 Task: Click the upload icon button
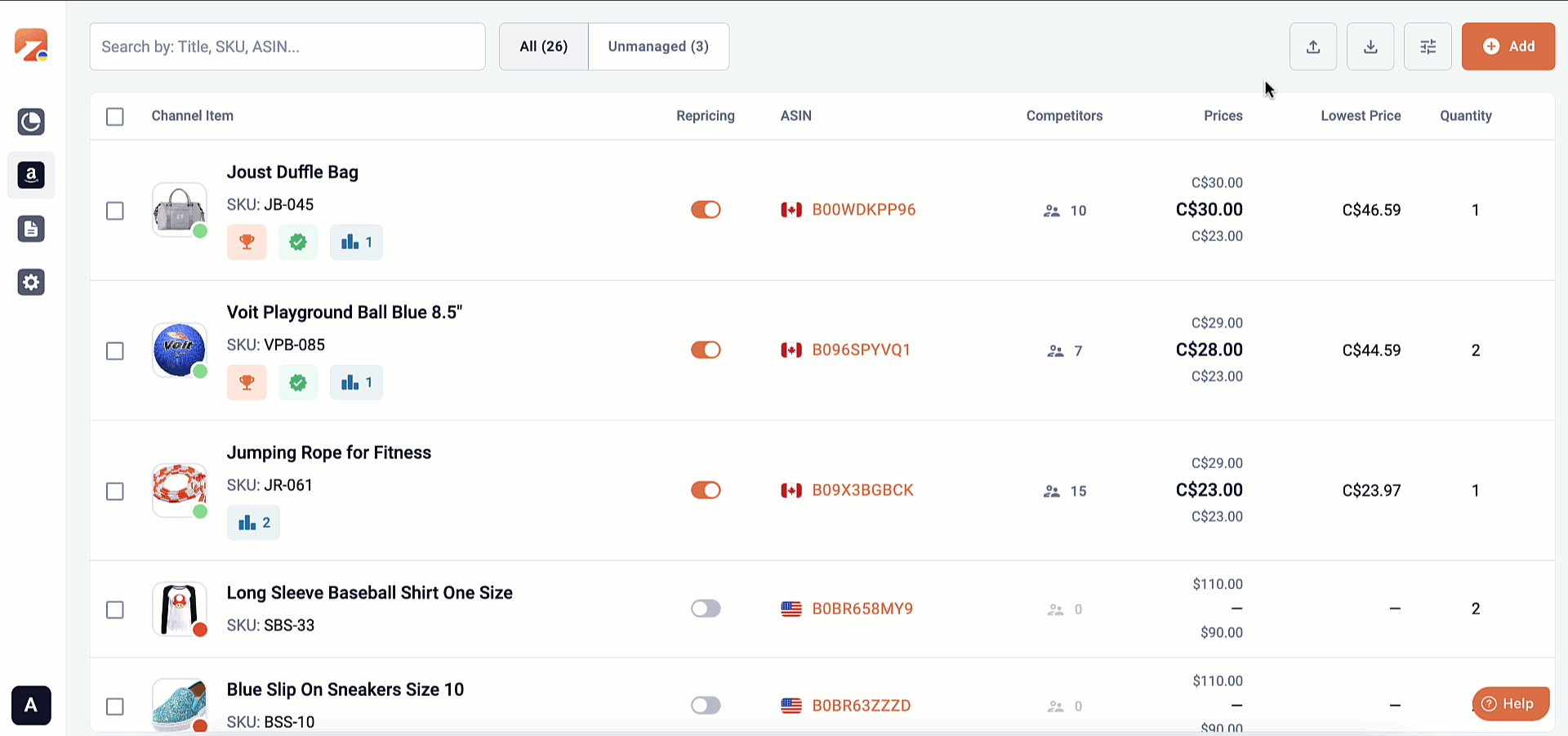click(1312, 47)
